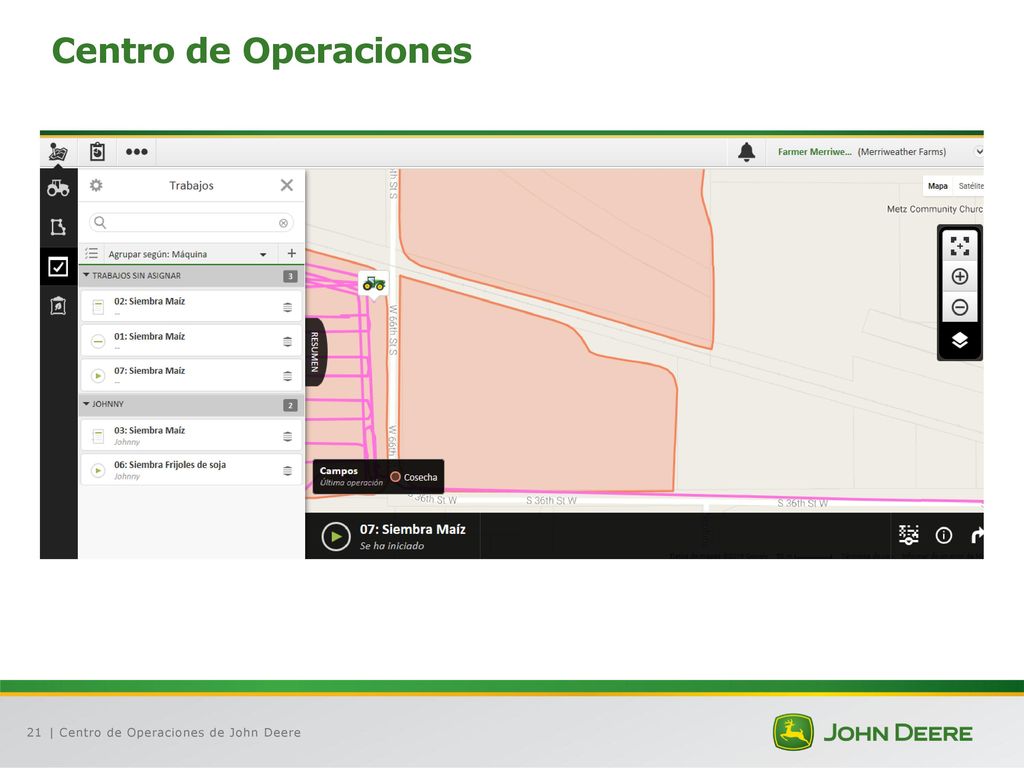1024x768 pixels.
Task: Select job 07: Siembra Maíz in list
Action: click(x=191, y=375)
